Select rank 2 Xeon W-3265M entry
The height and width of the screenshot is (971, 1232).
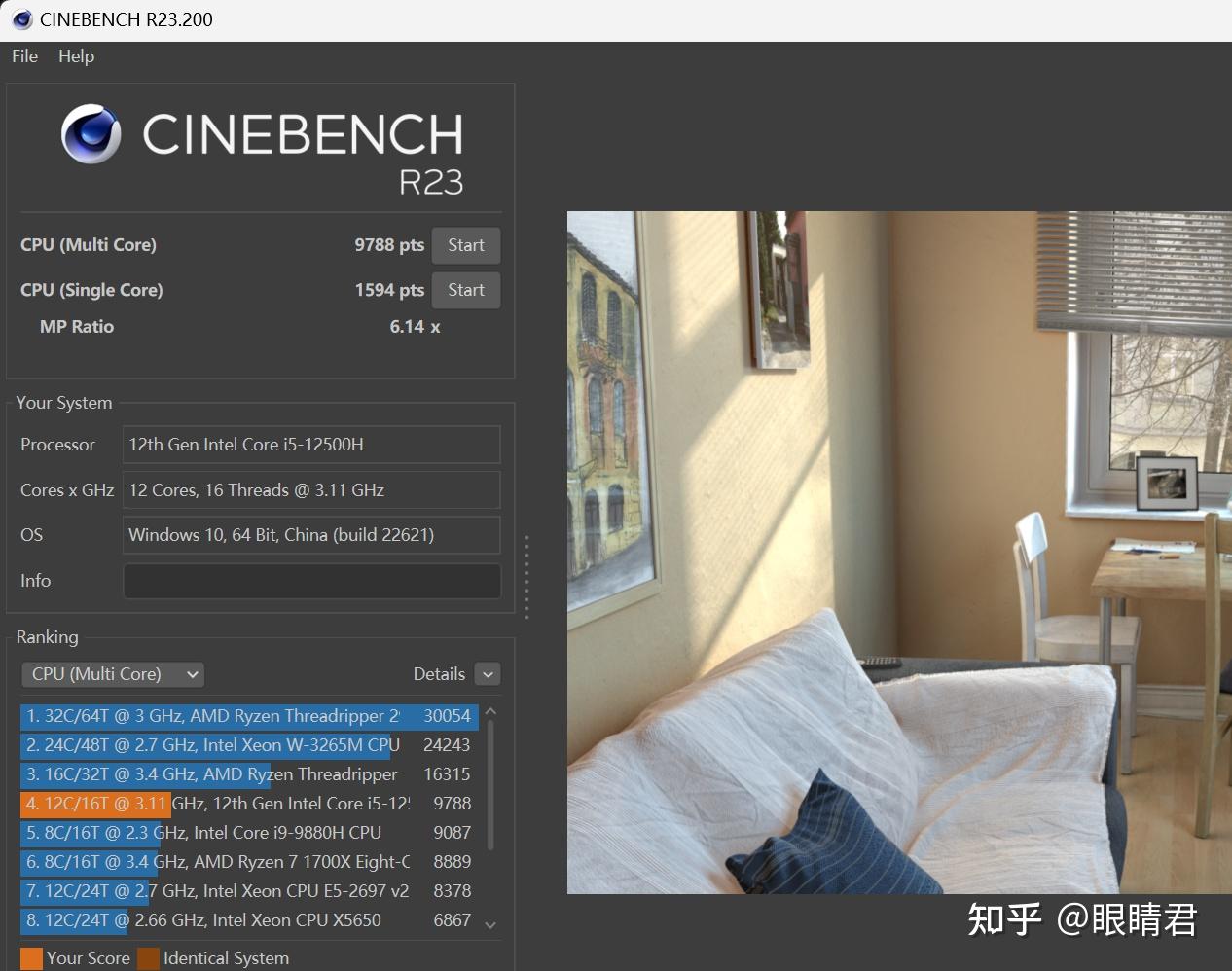click(249, 745)
